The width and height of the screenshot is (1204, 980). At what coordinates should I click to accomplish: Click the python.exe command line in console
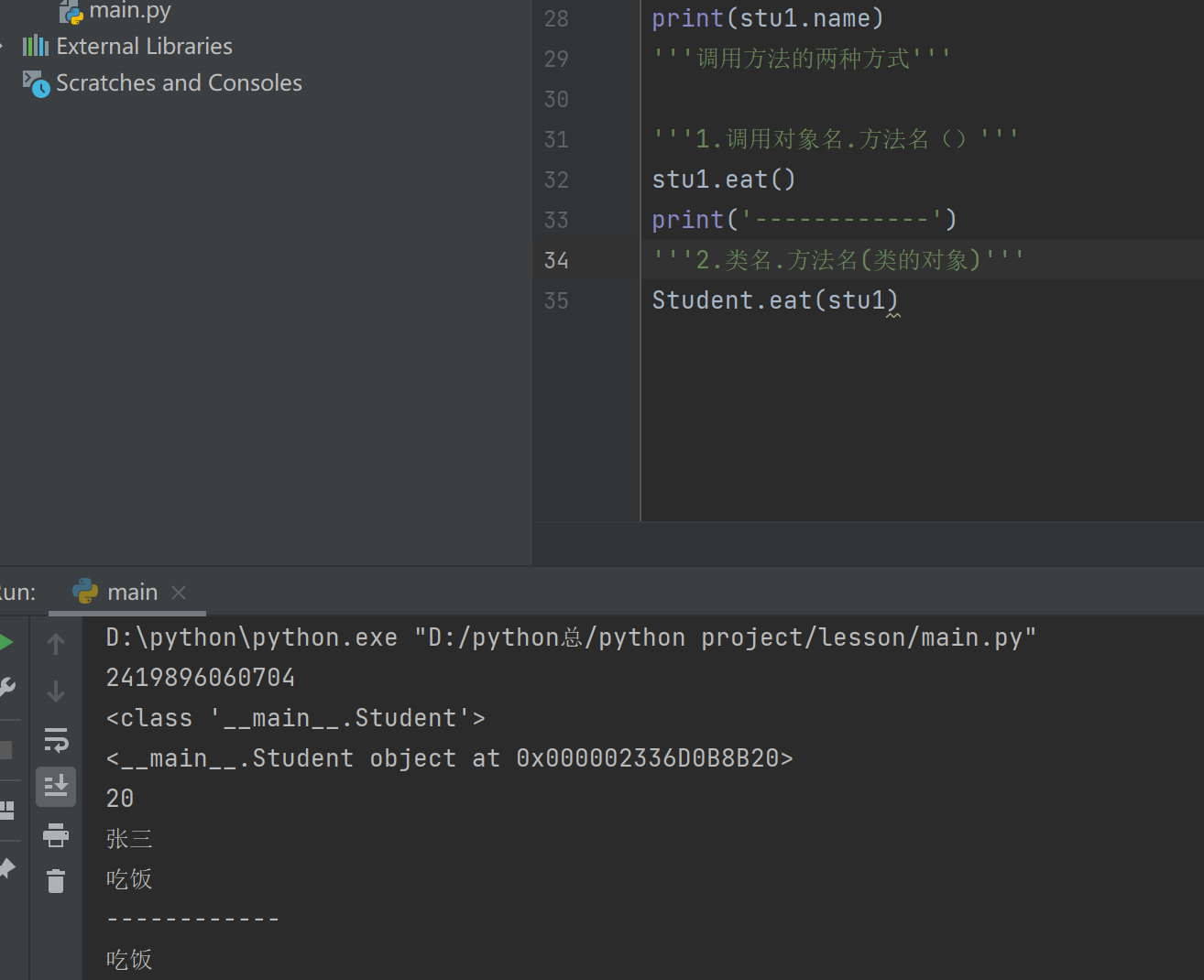coord(571,637)
